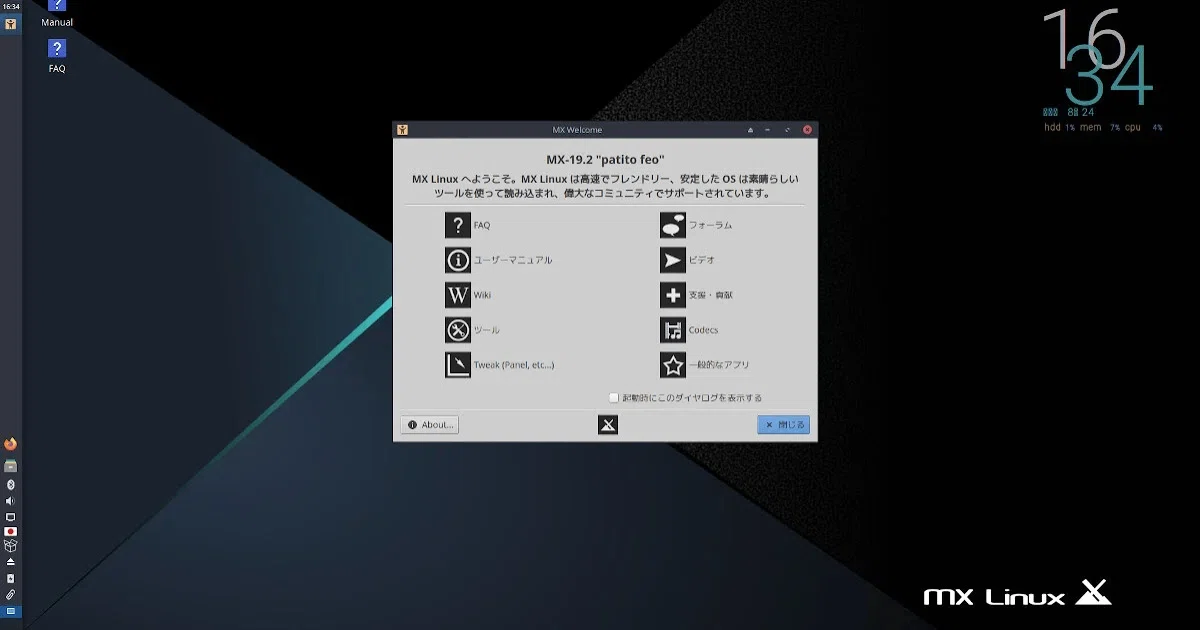Image resolution: width=1200 pixels, height=630 pixels.
Task: Launch the Codecs installer icon
Action: pos(672,330)
